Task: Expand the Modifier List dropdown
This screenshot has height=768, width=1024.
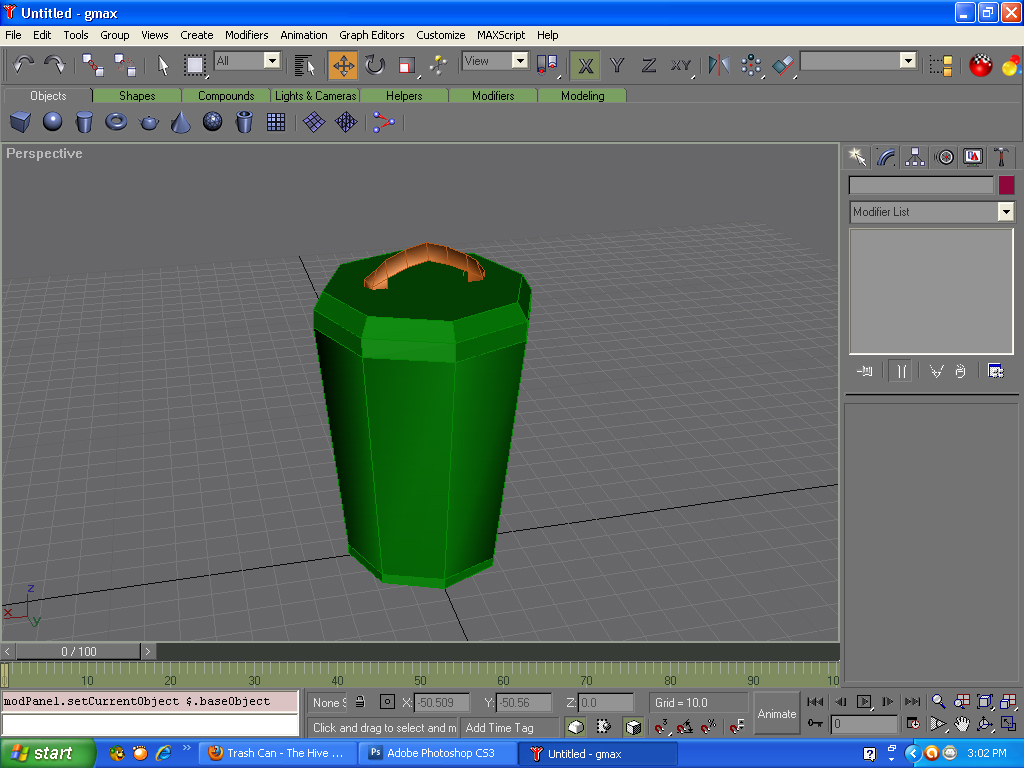Action: (x=932, y=212)
